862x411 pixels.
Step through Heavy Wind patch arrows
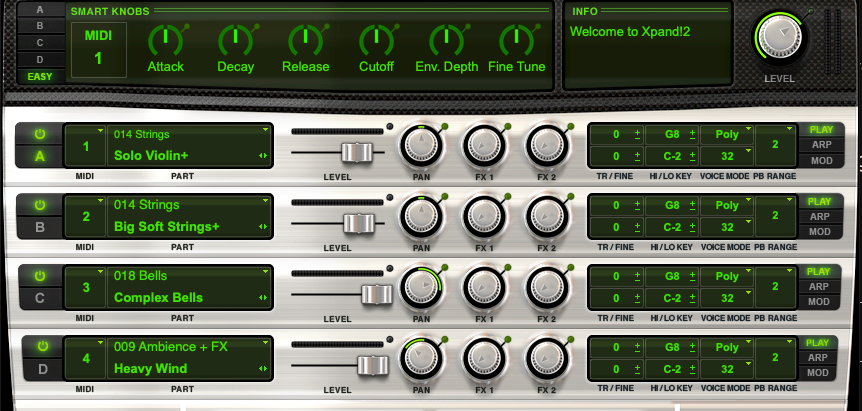pyautogui.click(x=263, y=369)
